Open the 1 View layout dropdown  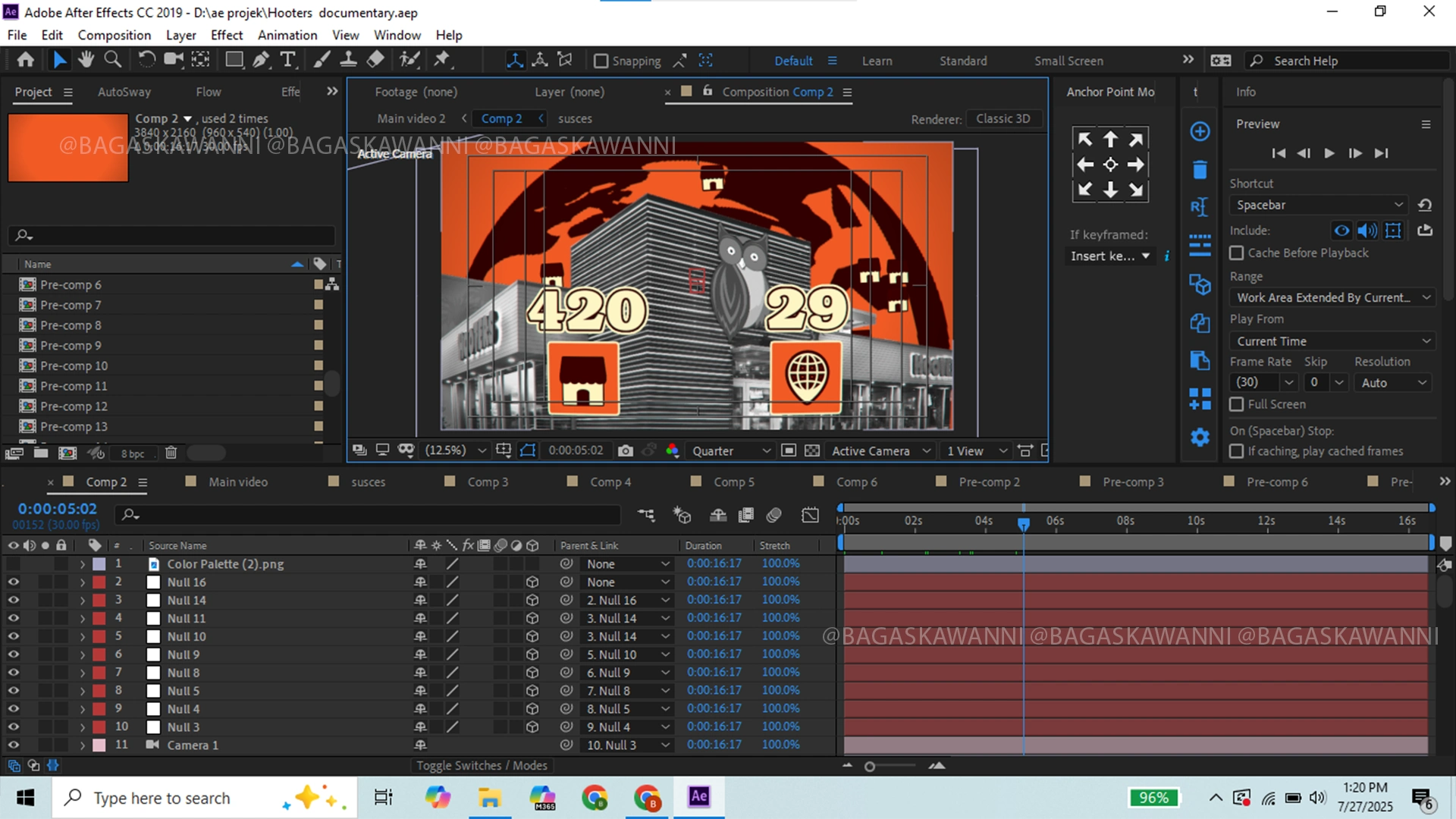[976, 450]
